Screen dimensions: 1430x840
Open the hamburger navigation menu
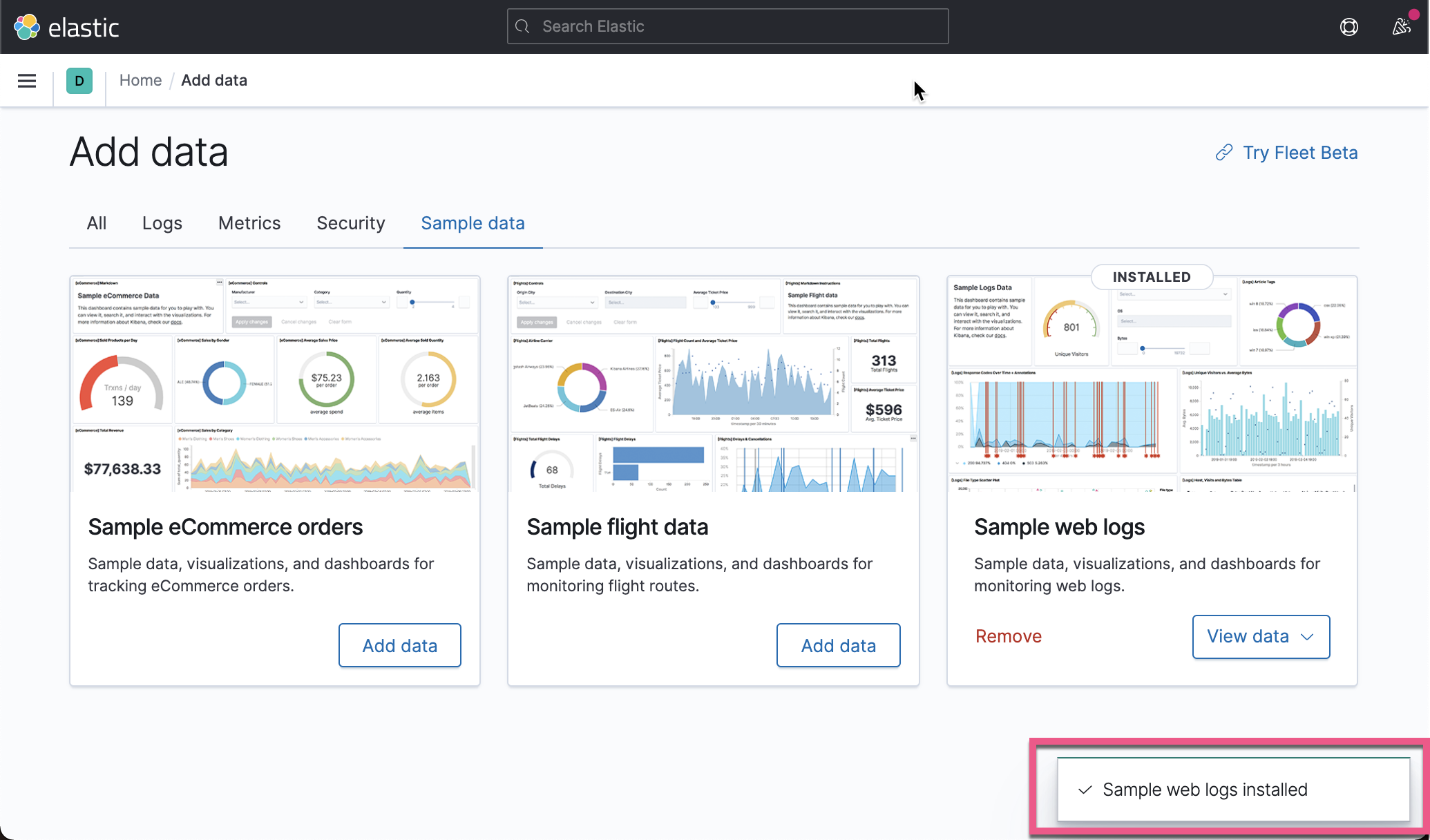[x=26, y=81]
